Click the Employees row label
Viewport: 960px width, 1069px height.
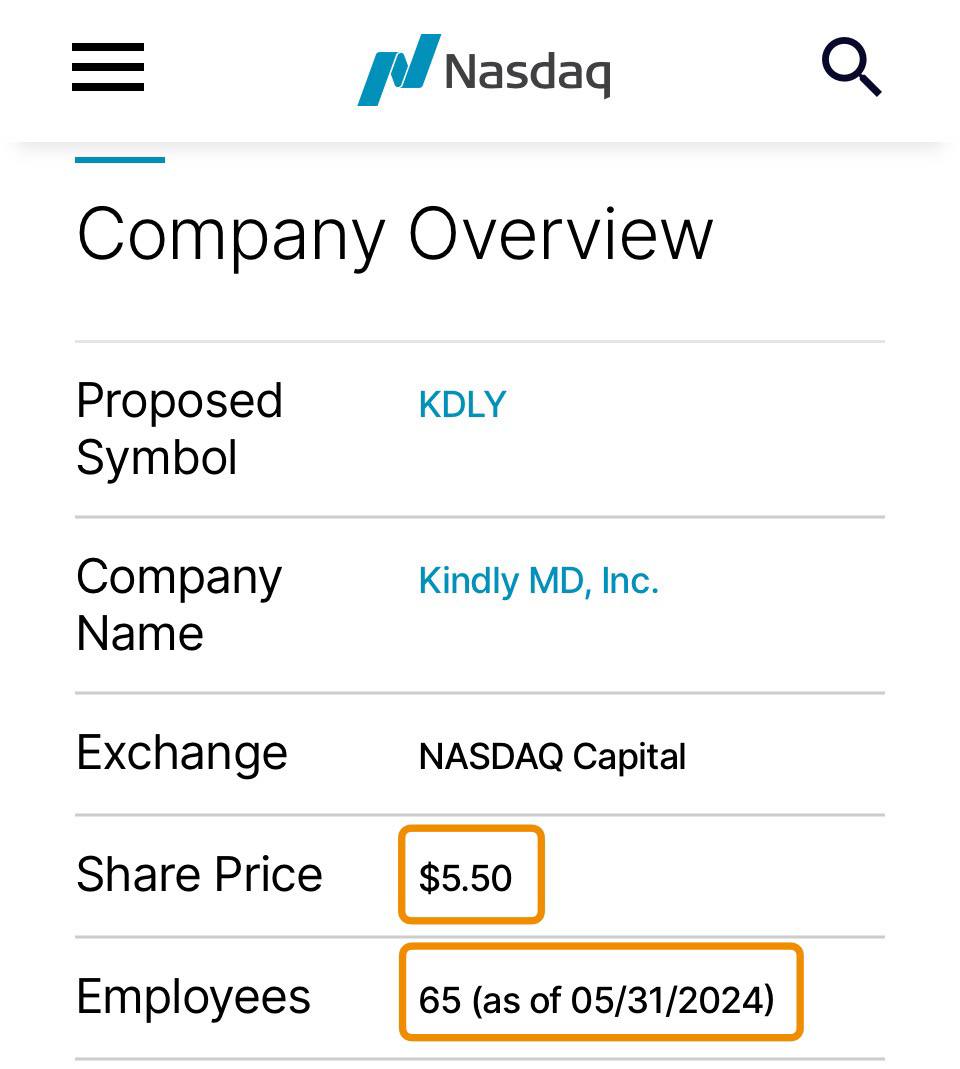[x=193, y=996]
